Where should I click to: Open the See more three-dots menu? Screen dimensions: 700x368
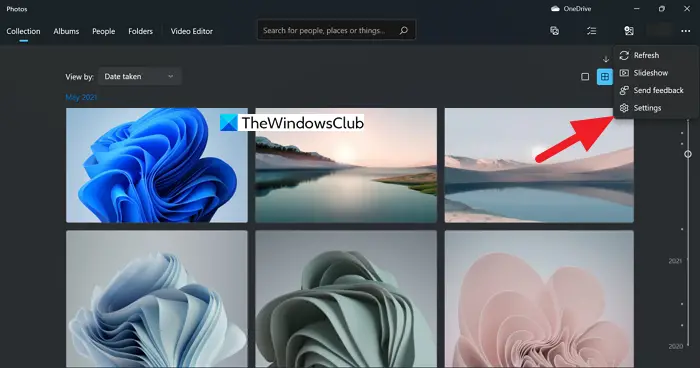click(686, 31)
